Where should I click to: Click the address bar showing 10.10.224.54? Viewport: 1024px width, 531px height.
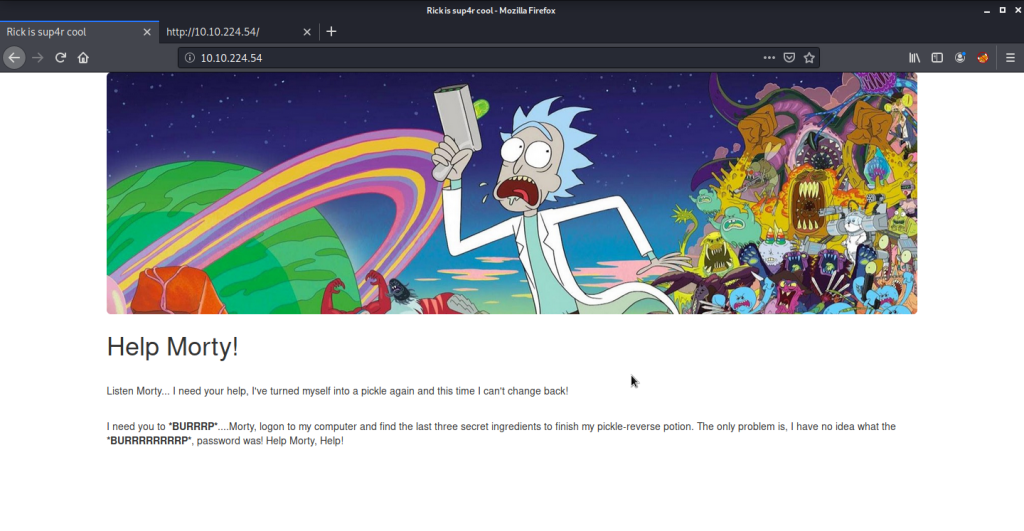[470, 58]
